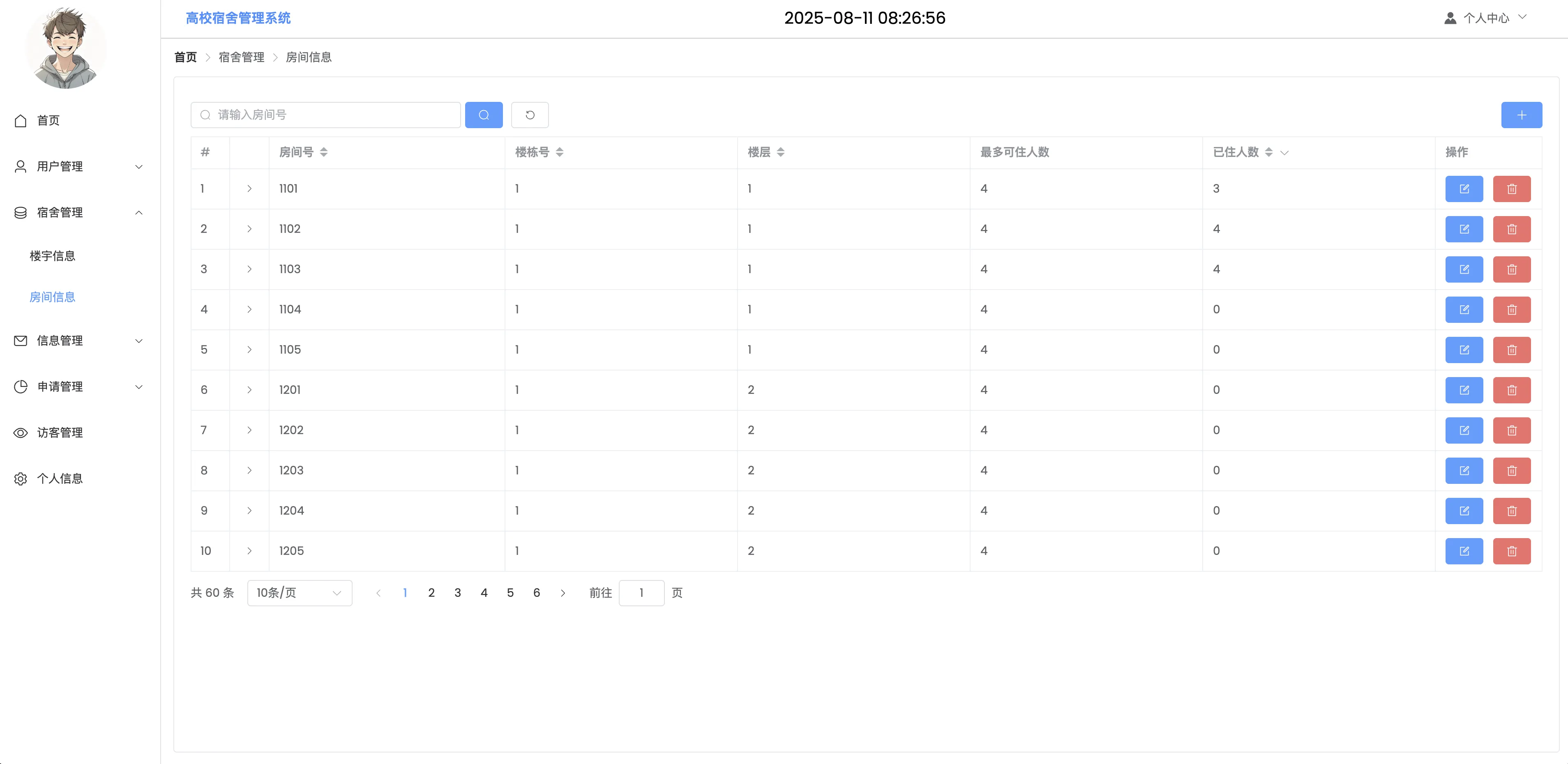Sort table by 房间号 column arrows

click(x=324, y=152)
